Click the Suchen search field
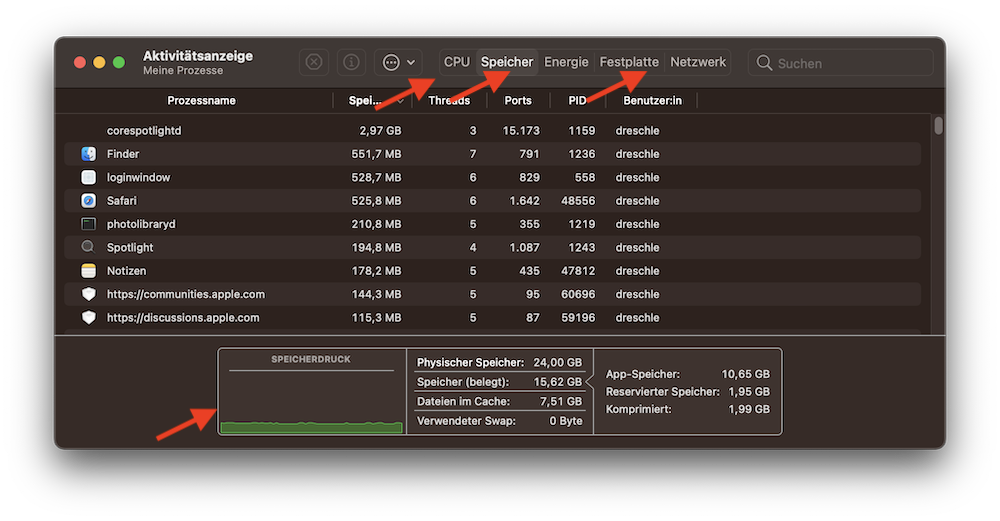Image resolution: width=1000 pixels, height=521 pixels. (850, 63)
